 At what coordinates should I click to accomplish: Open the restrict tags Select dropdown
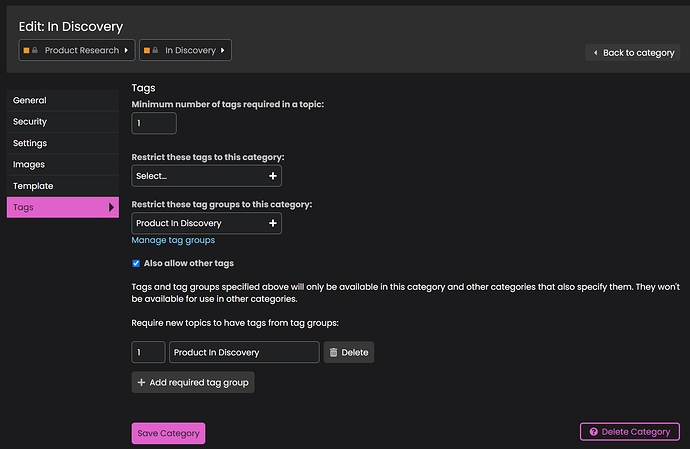206,176
